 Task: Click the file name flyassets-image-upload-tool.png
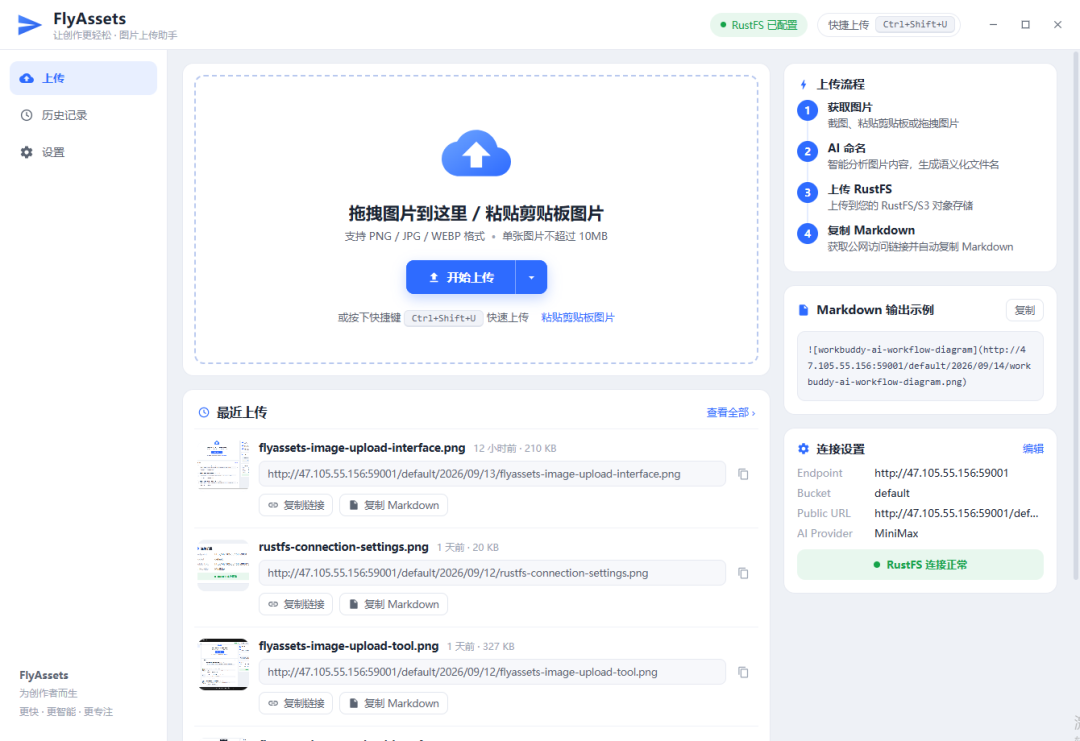[349, 646]
